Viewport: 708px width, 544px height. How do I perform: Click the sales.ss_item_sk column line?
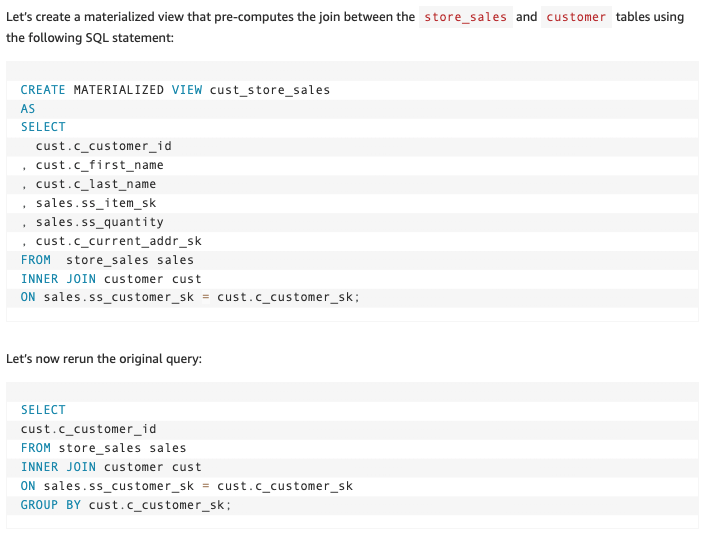click(x=88, y=203)
